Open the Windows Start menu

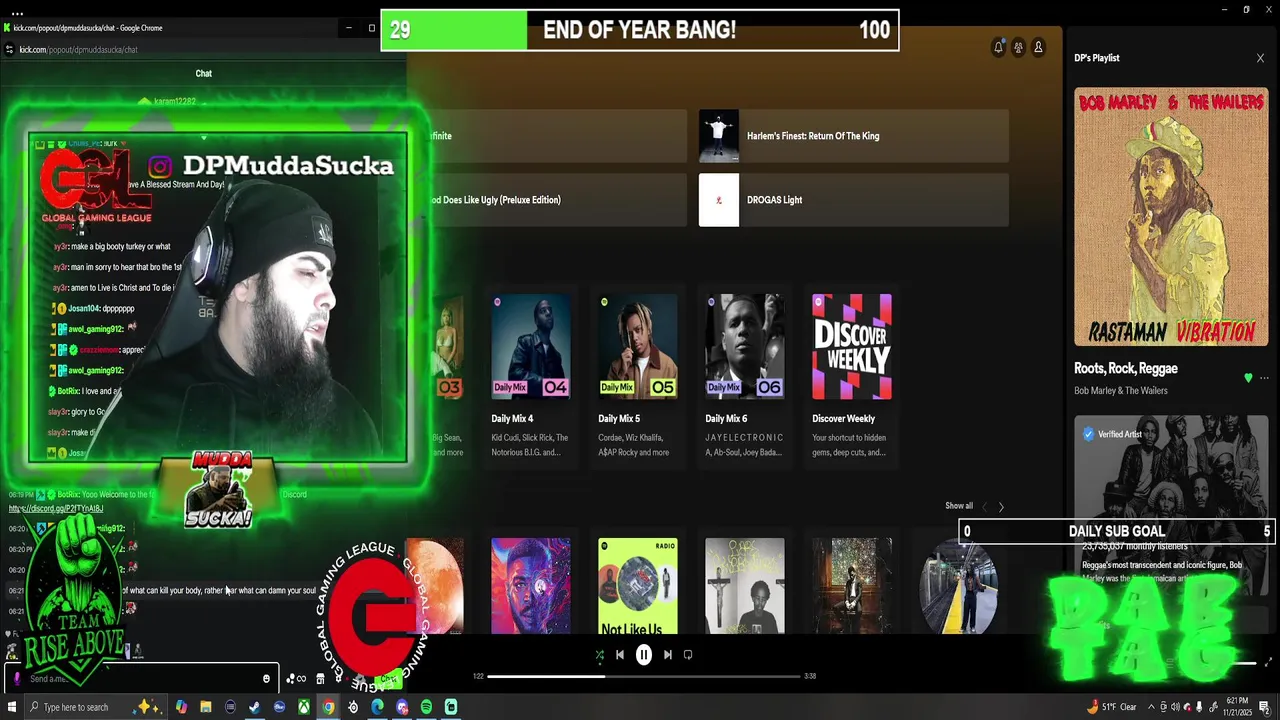[x=12, y=707]
